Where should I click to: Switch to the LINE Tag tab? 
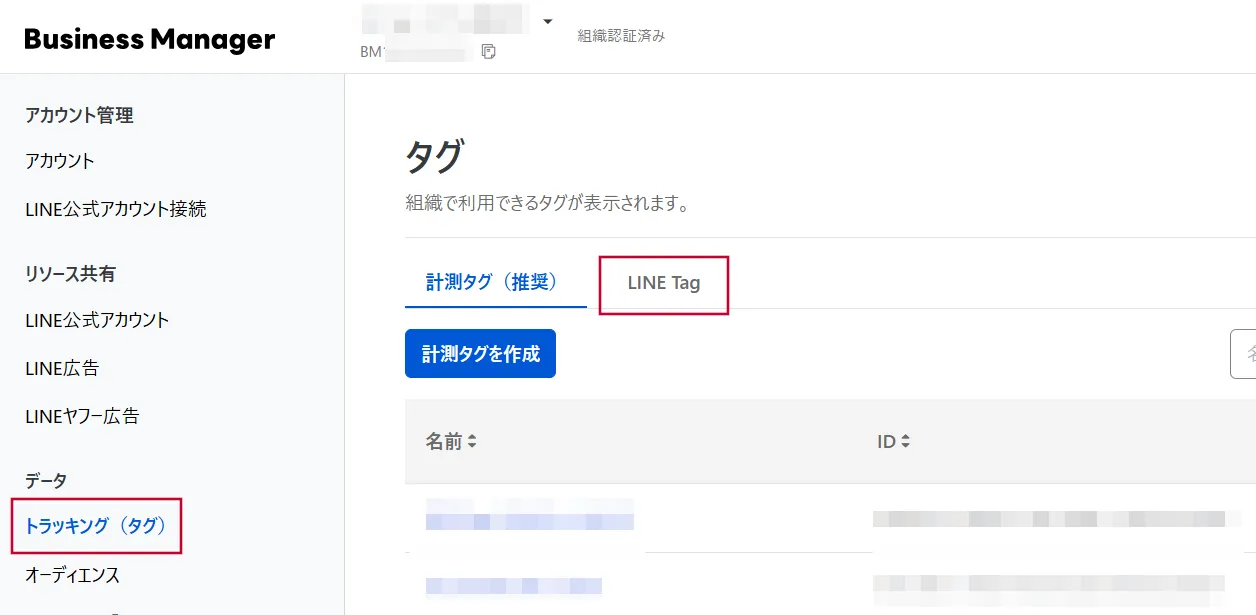coord(663,283)
